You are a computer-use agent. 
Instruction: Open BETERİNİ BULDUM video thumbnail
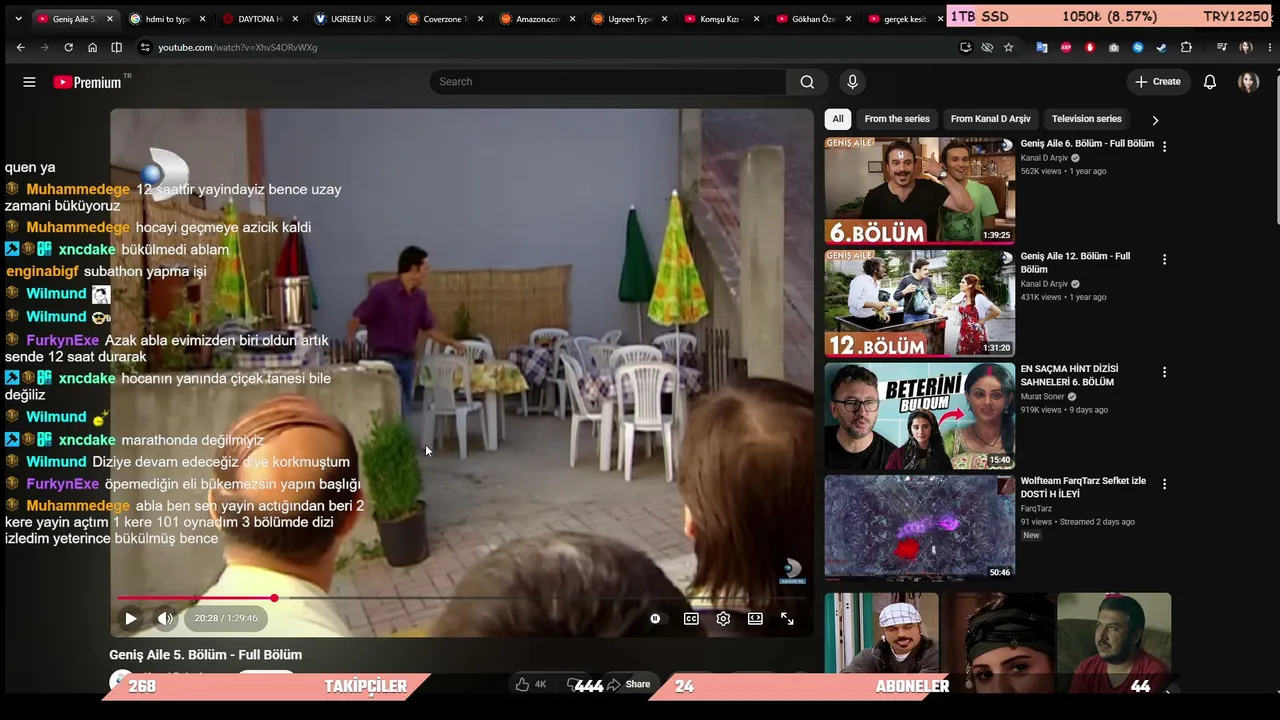(x=920, y=416)
